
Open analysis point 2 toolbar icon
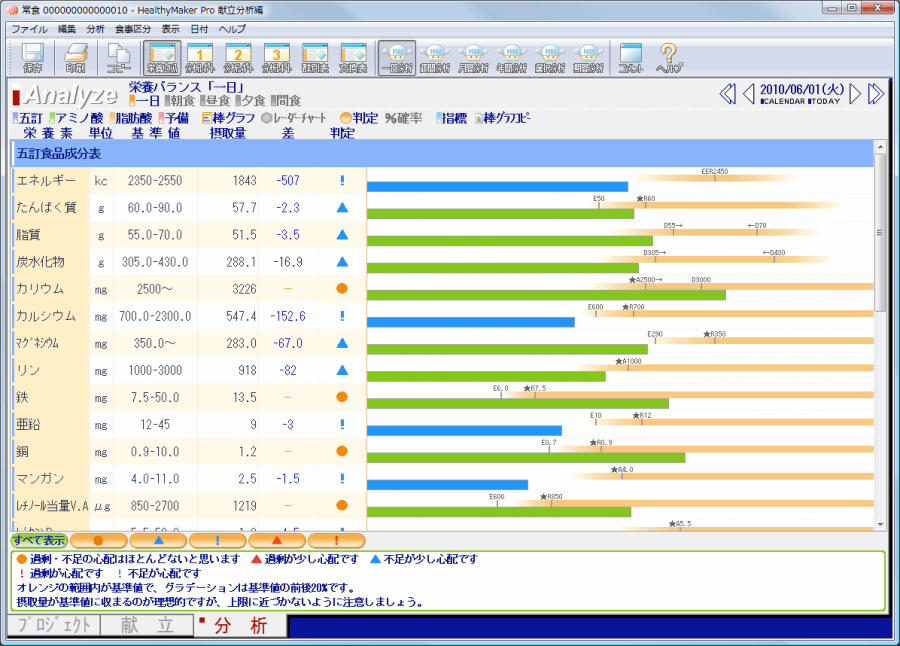(x=238, y=58)
